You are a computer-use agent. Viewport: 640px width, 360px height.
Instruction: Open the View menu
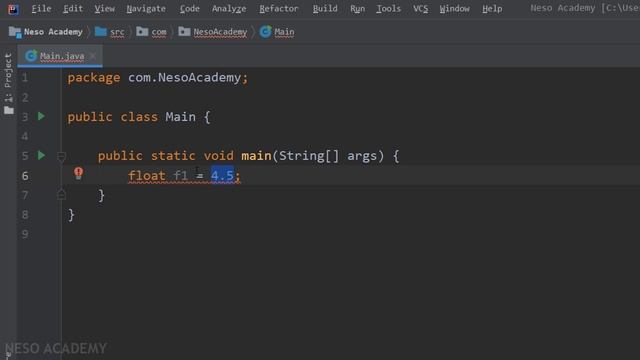tap(104, 9)
